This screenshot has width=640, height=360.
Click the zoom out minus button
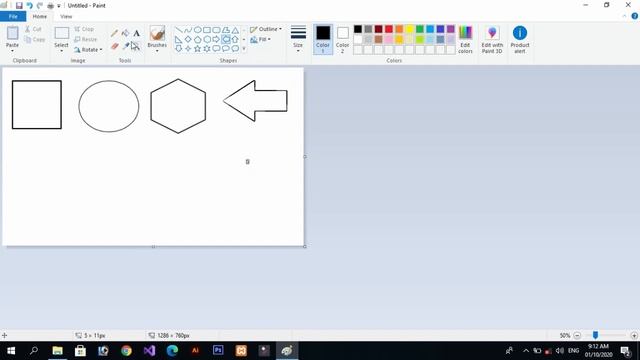[x=577, y=336]
